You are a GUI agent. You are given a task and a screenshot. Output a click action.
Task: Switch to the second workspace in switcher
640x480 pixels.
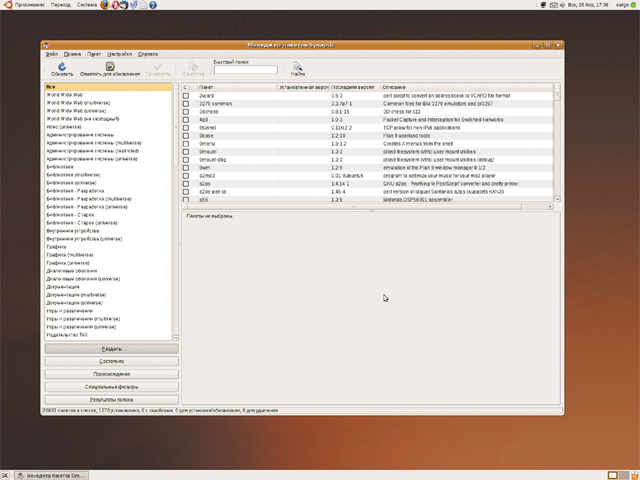[x=623, y=475]
